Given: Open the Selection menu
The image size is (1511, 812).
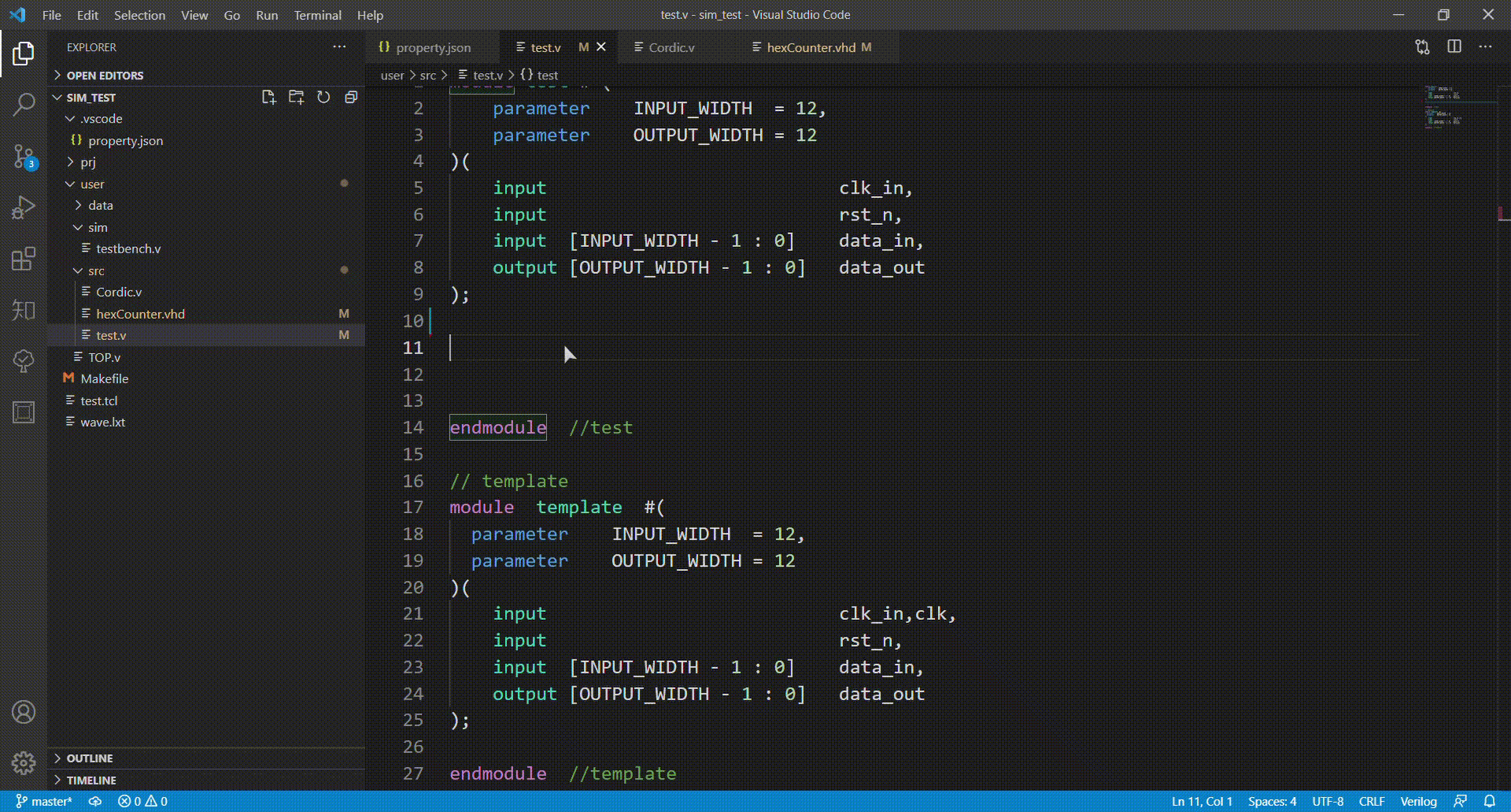Looking at the screenshot, I should tap(139, 15).
